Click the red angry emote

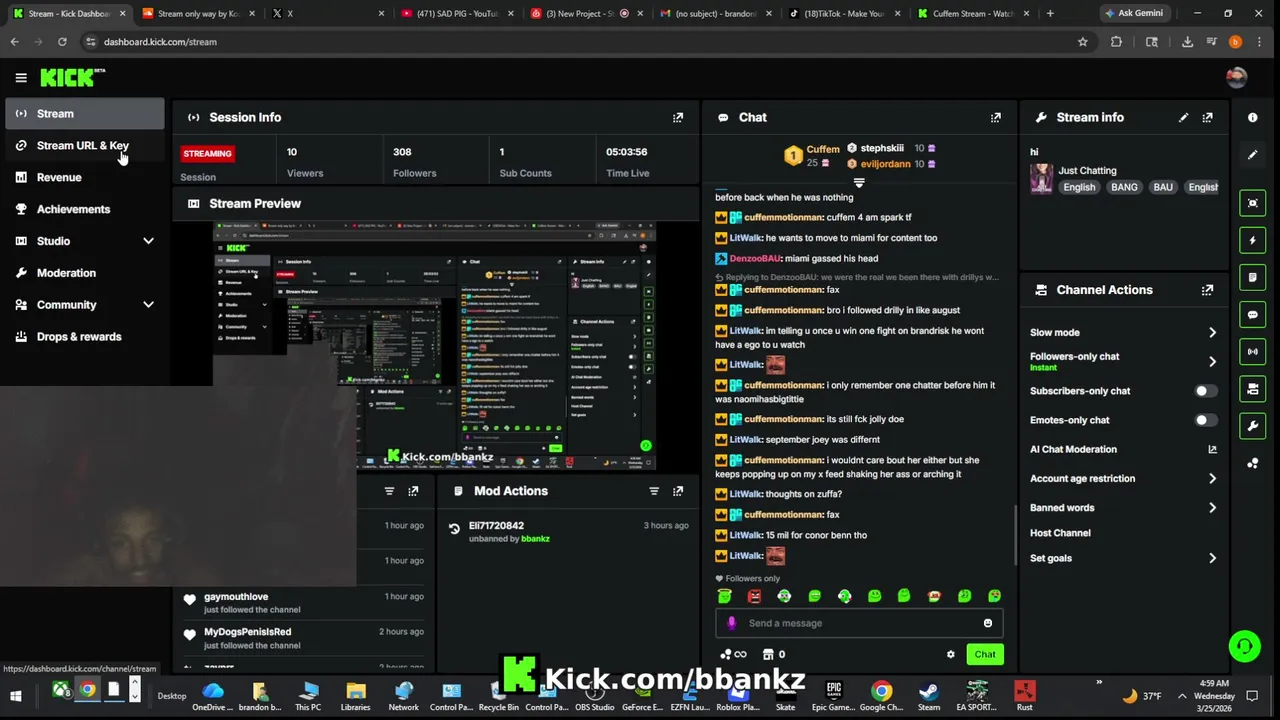[754, 596]
